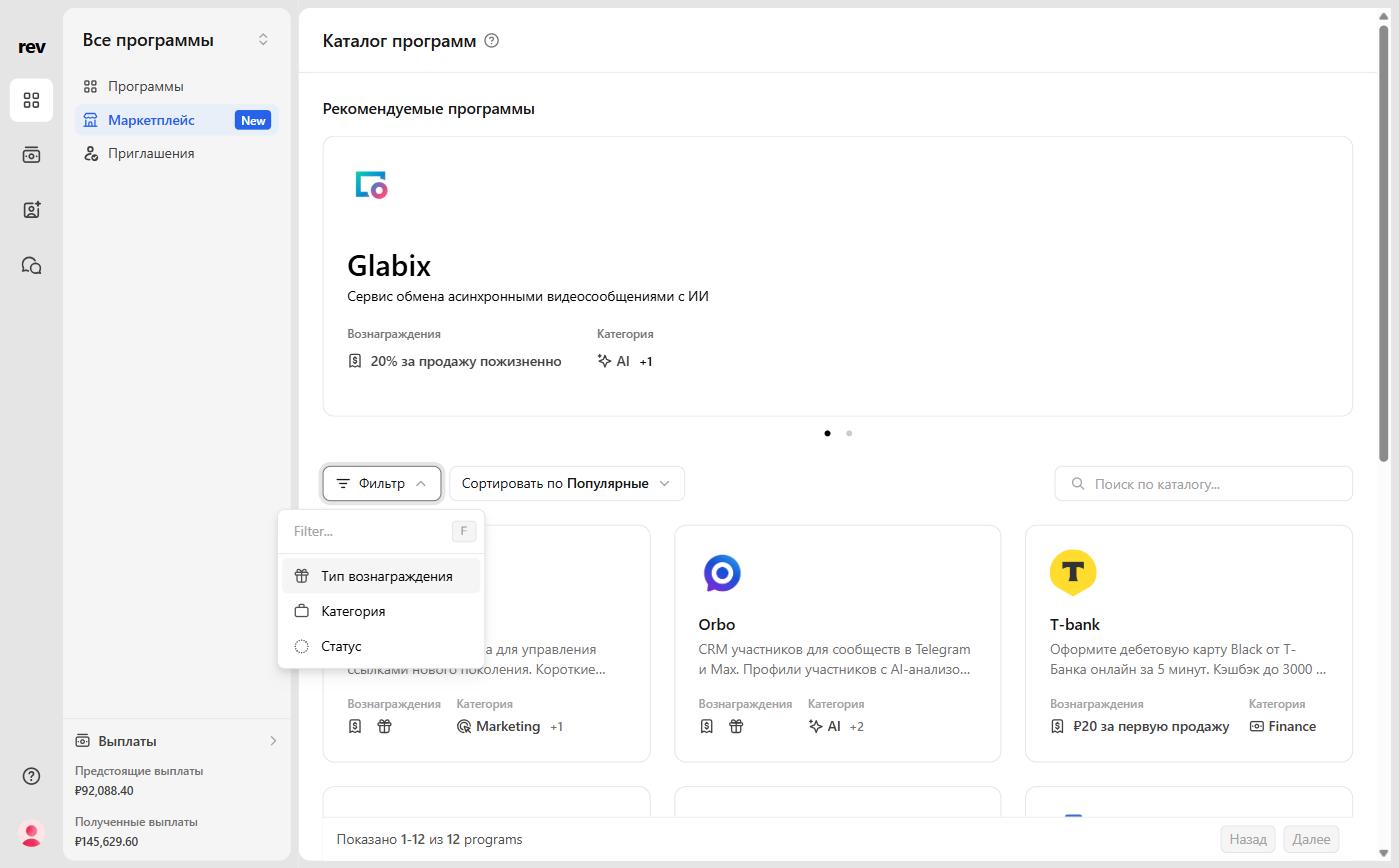Click the 20% за продажу пожизненно reward
This screenshot has width=1399, height=868.
466,361
